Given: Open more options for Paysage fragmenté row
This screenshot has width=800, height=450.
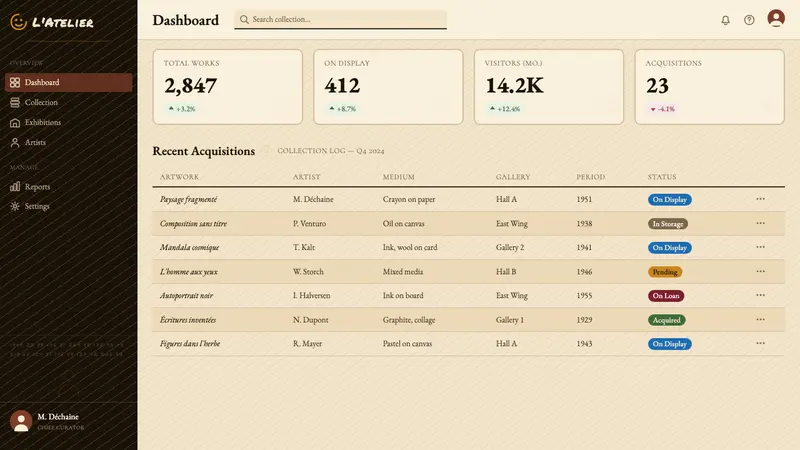Looking at the screenshot, I should click(760, 199).
